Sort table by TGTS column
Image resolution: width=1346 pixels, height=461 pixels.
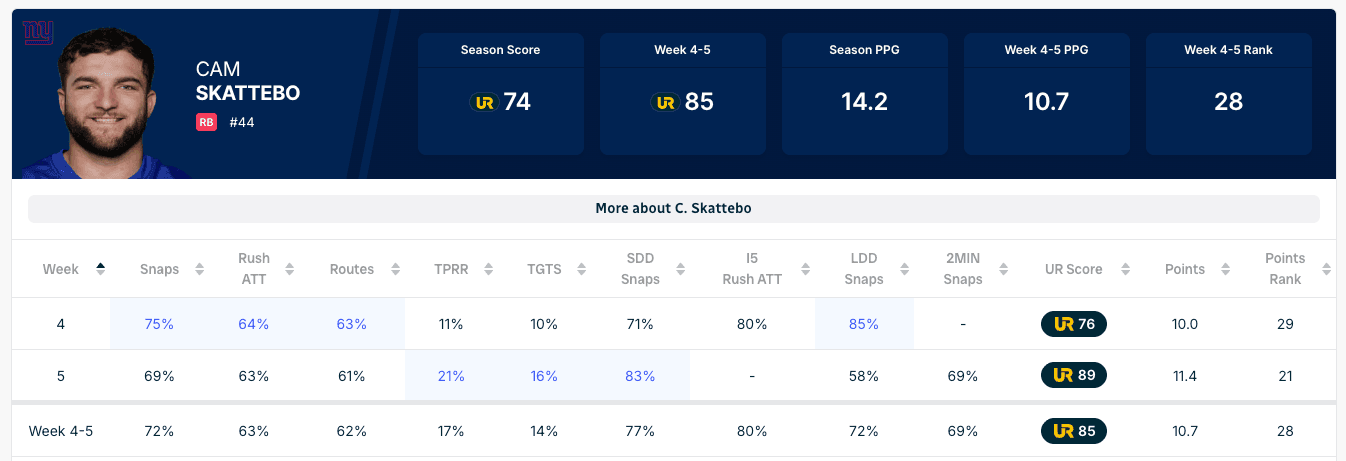point(544,269)
